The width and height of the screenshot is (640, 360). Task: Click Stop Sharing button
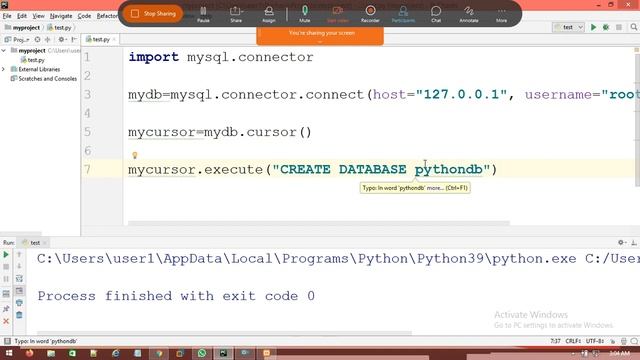[x=153, y=14]
